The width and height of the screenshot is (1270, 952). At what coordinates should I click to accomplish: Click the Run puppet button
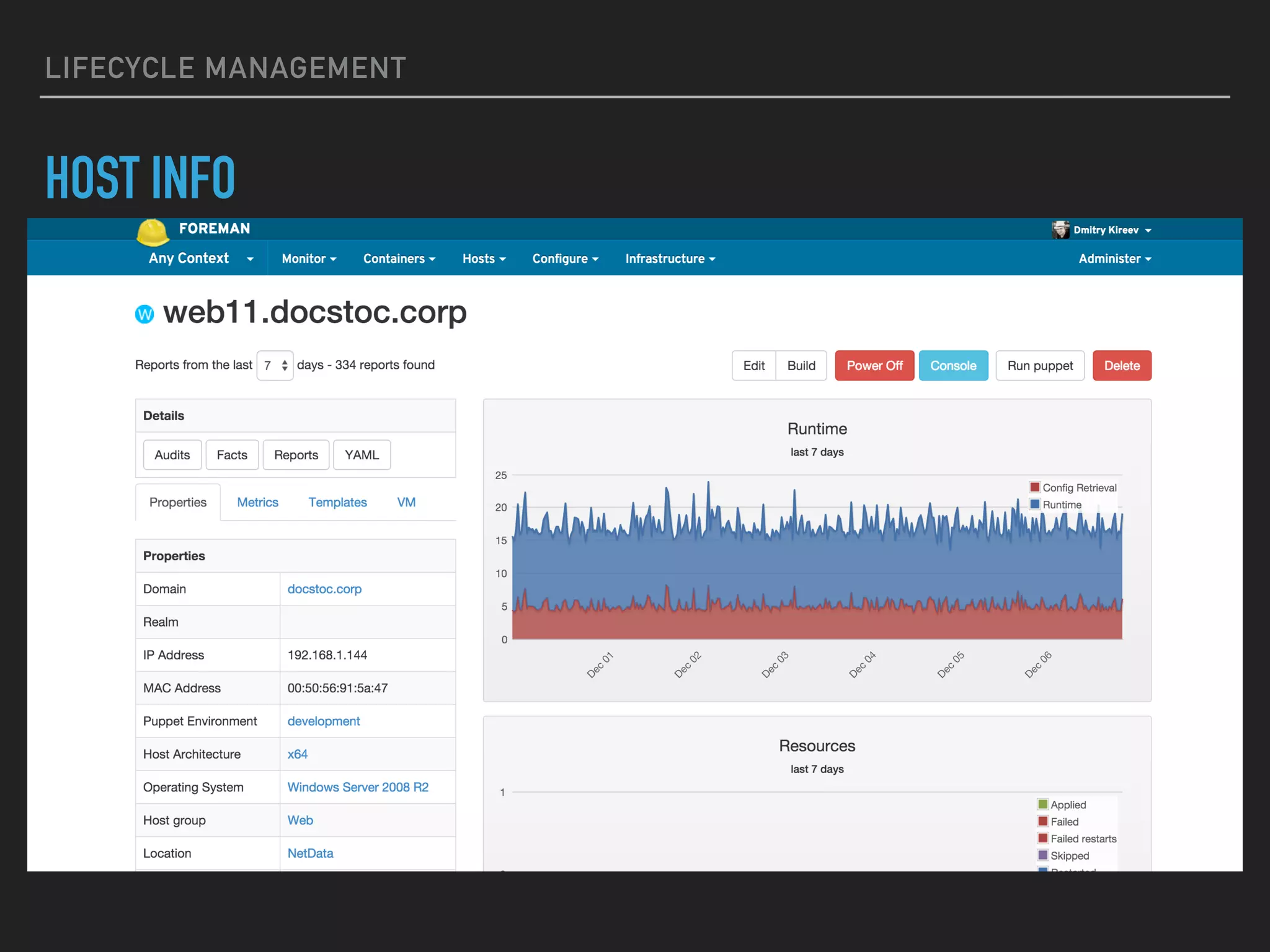1040,366
